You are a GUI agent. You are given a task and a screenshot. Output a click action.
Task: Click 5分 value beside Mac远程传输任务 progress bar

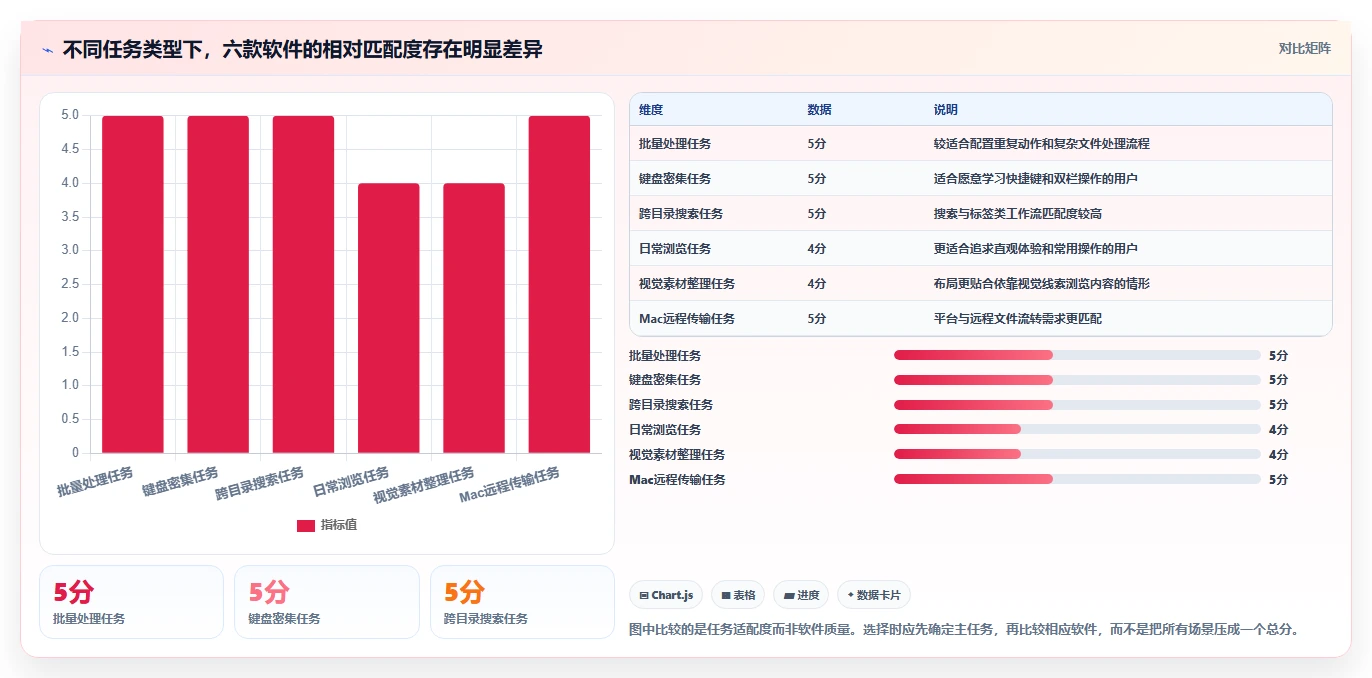[1278, 480]
